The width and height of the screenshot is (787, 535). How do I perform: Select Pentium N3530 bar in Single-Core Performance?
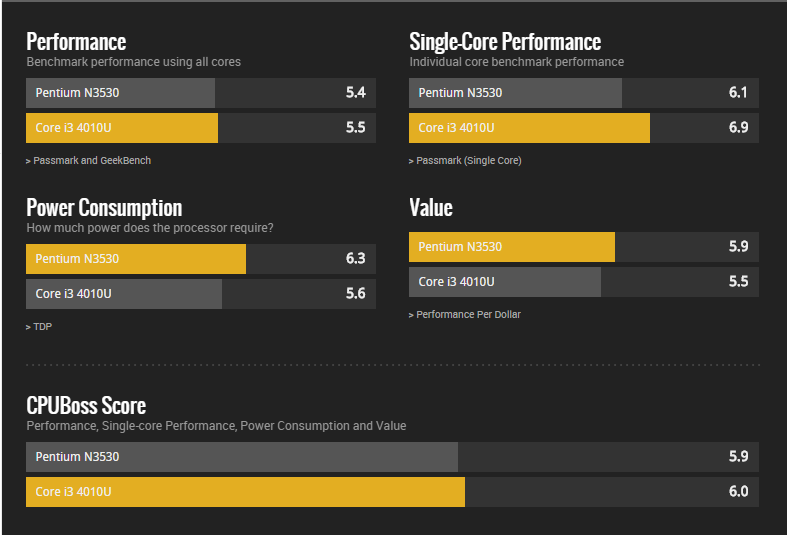coord(583,93)
